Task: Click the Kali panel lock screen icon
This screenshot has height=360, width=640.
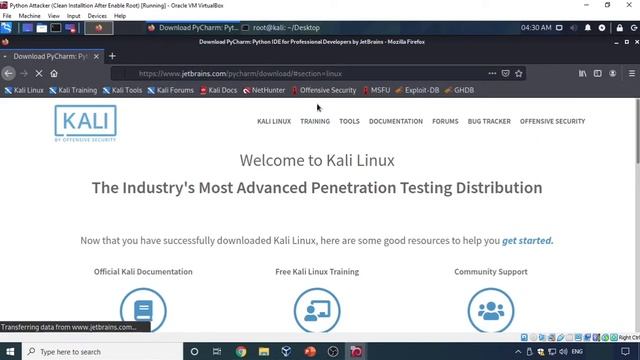Action: point(620,28)
